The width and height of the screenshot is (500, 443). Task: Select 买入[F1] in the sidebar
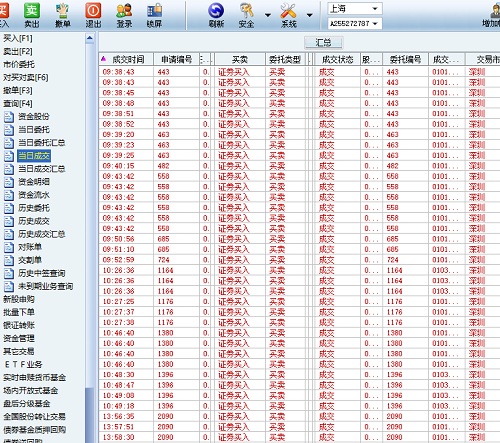pos(18,38)
